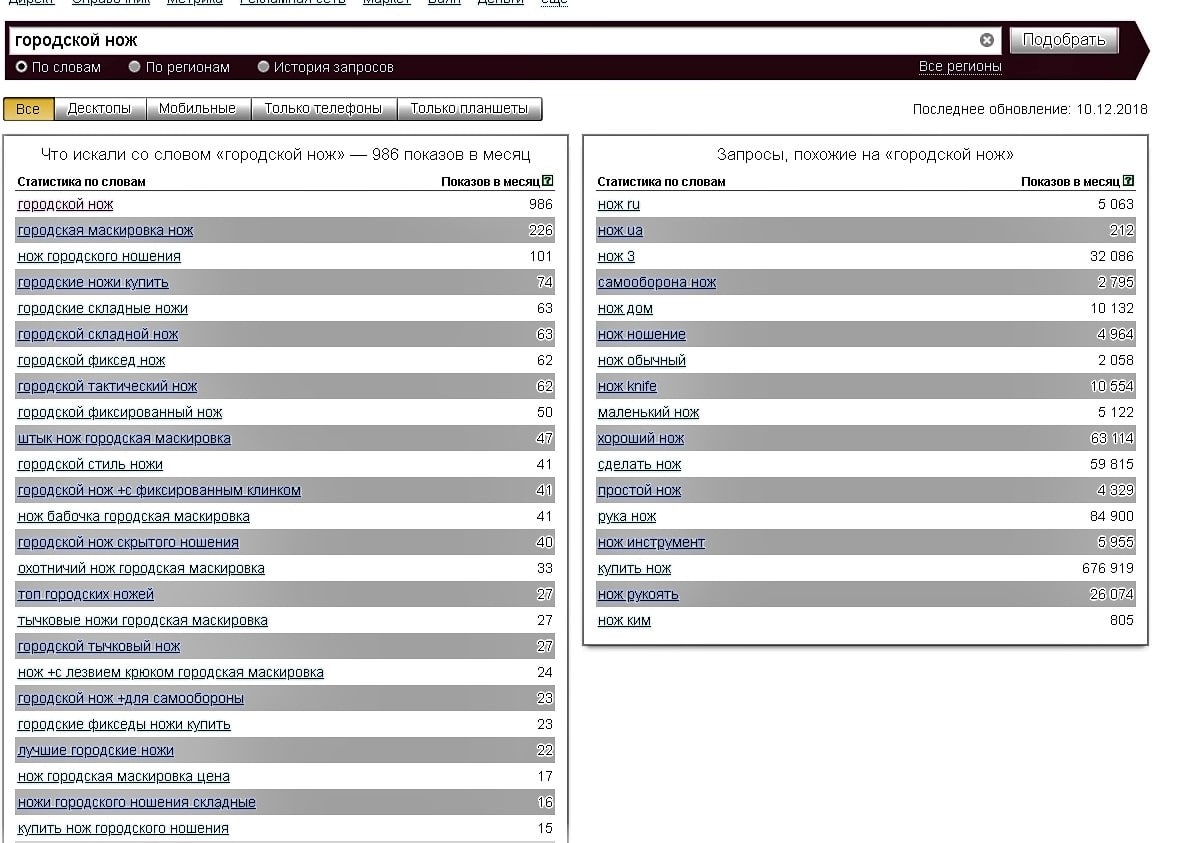The height and width of the screenshot is (843, 1184).
Task: Open the 'маленький нож' similar query
Action: 649,412
